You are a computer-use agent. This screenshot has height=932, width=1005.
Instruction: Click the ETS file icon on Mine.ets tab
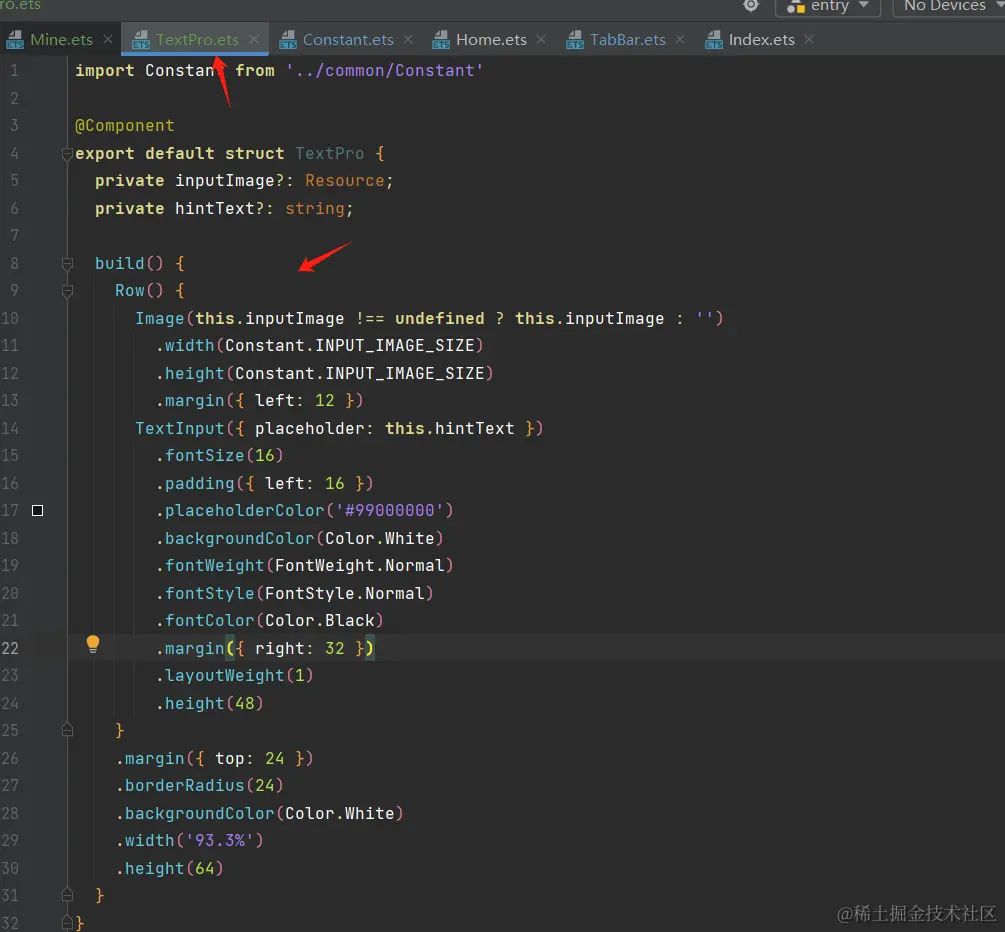click(x=15, y=40)
